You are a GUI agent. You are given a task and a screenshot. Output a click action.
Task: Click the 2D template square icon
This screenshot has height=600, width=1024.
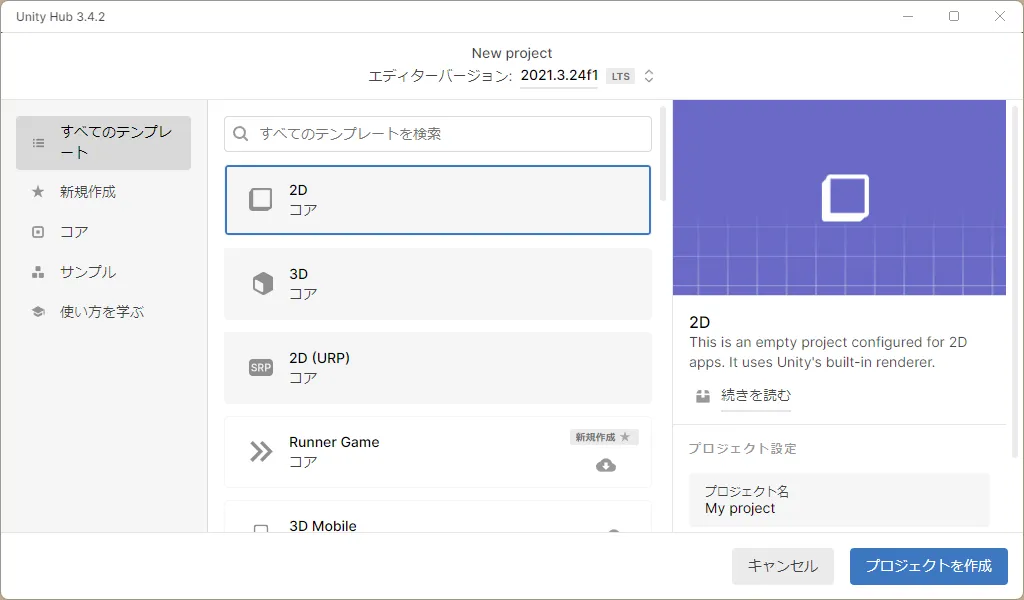(x=260, y=199)
